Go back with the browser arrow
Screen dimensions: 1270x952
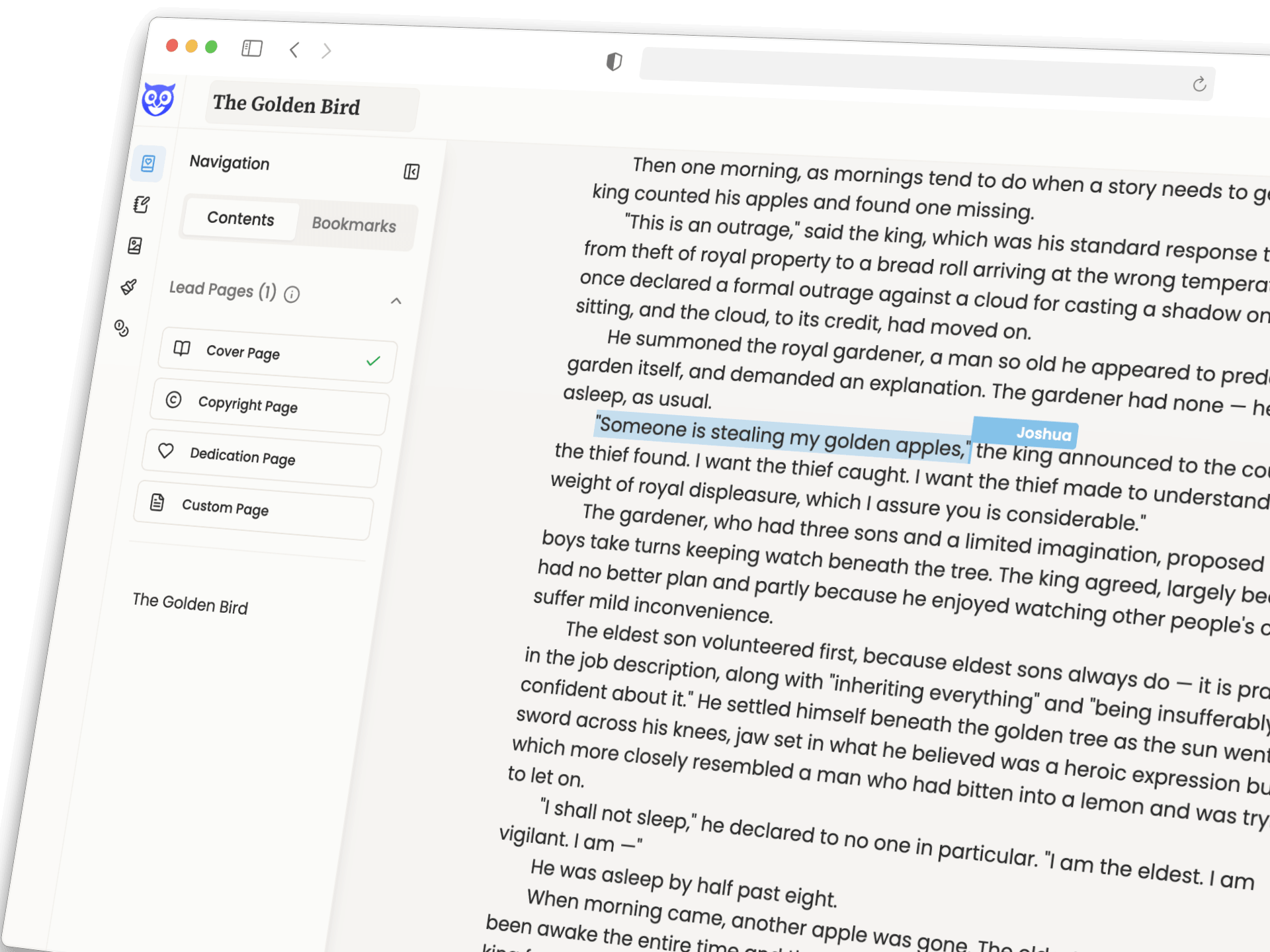point(294,50)
